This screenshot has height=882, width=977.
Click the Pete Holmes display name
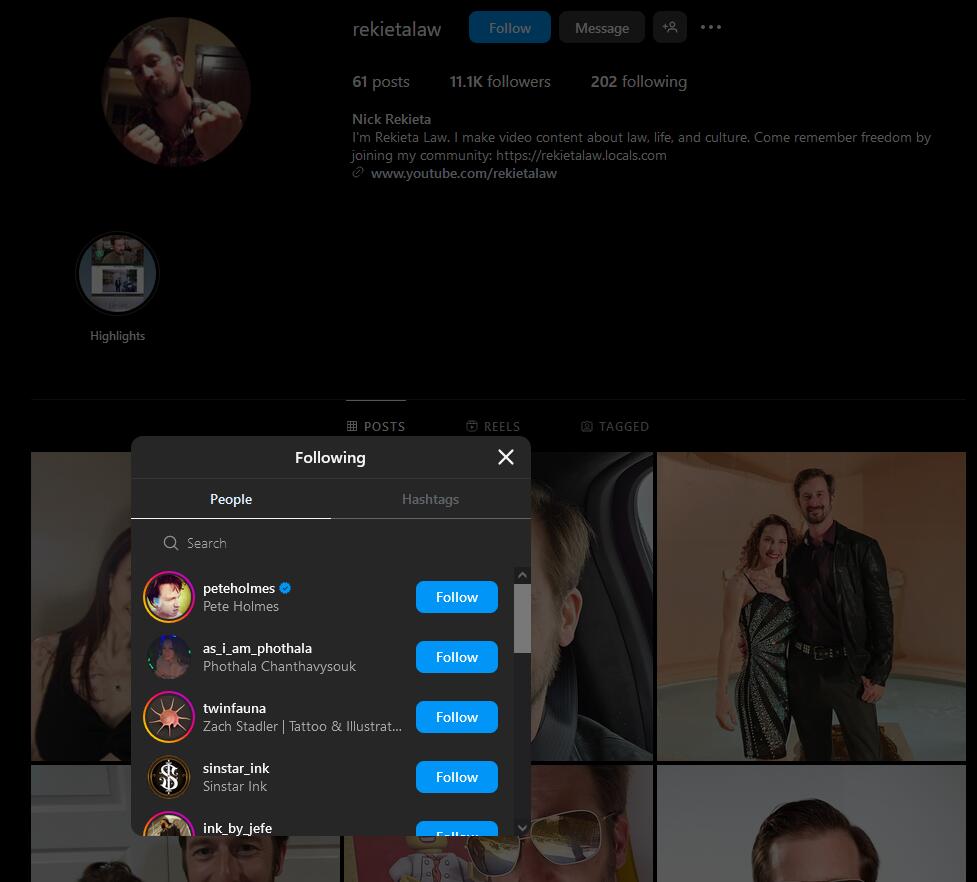pos(241,606)
